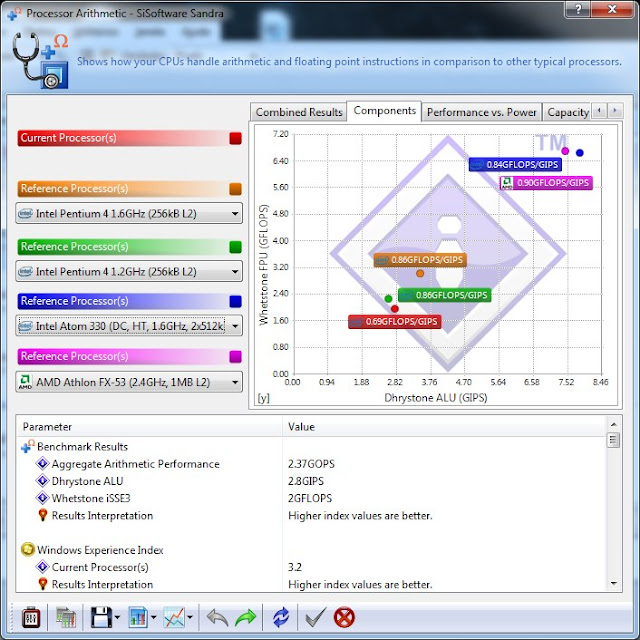Click the bar chart view icon

[138, 617]
